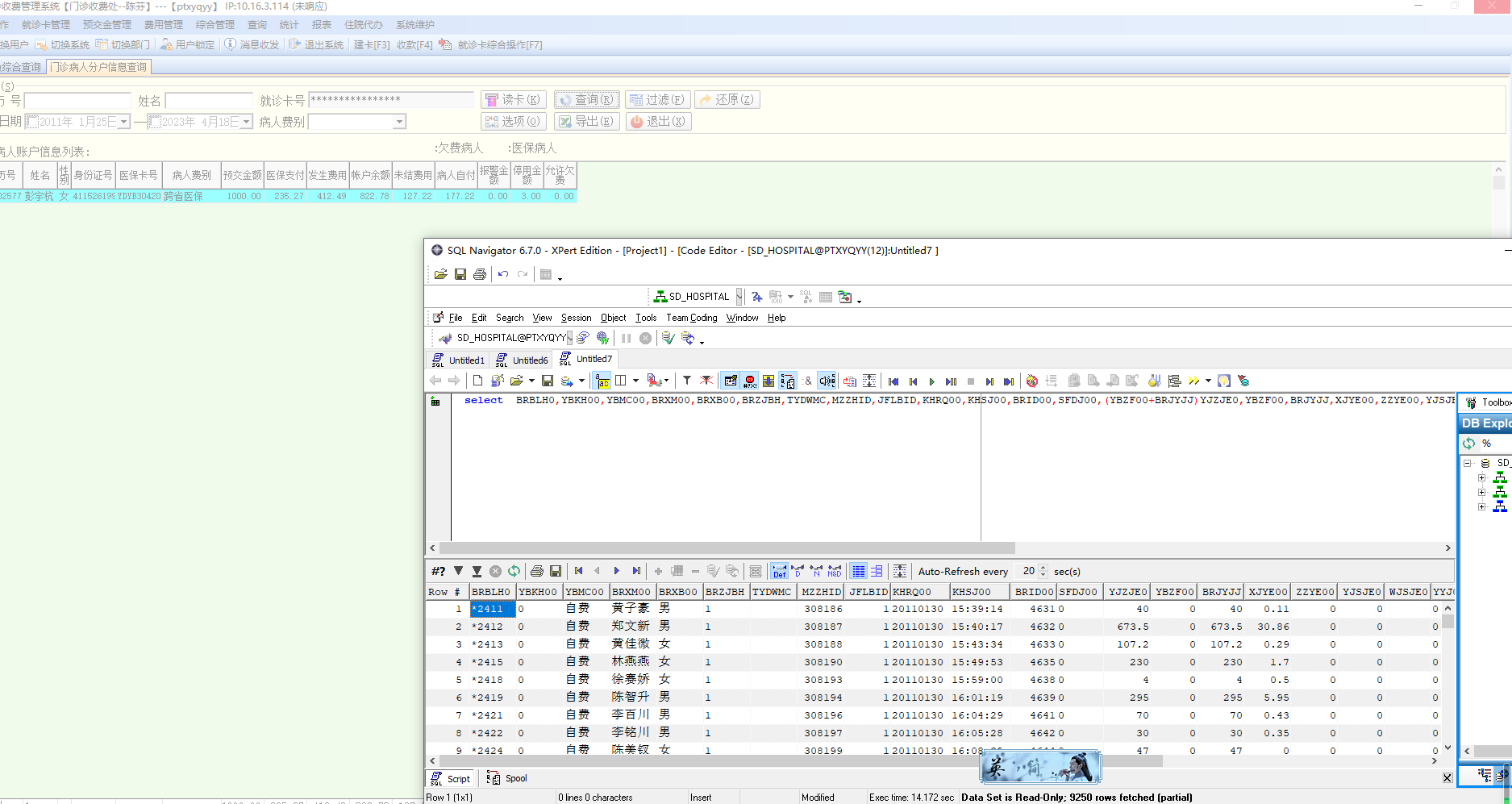Toggle the end date checkbox 2023年

155,122
